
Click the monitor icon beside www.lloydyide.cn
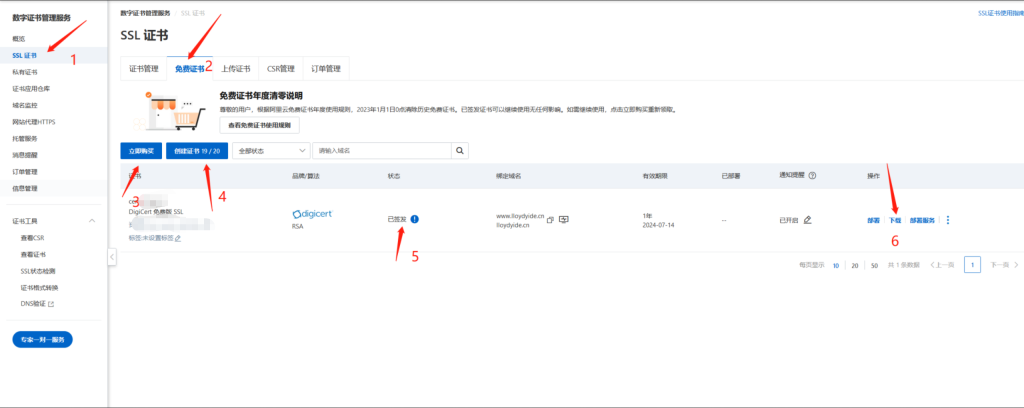[x=564, y=219]
